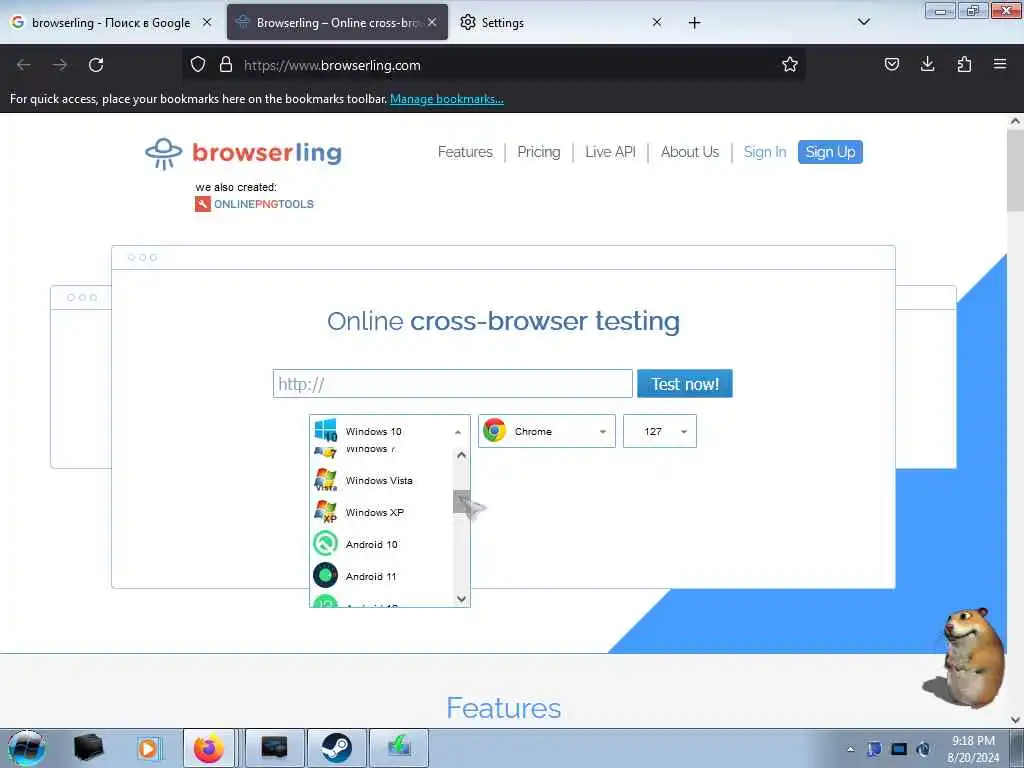Open the Live API nav link
1024x768 pixels.
coord(610,152)
